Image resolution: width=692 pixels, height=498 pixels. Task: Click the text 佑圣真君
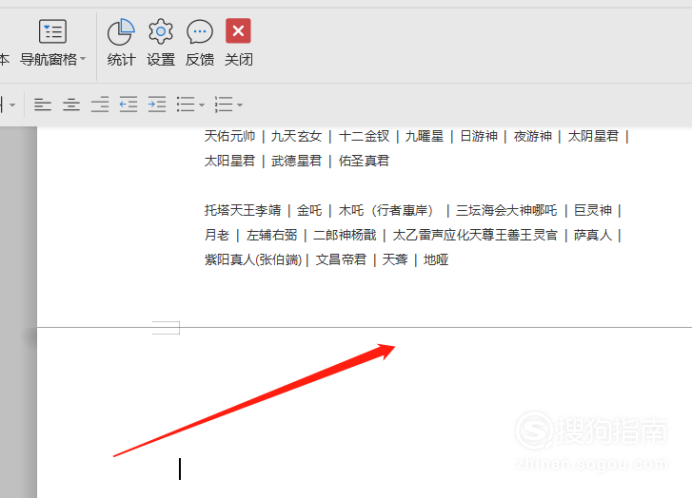[364, 161]
